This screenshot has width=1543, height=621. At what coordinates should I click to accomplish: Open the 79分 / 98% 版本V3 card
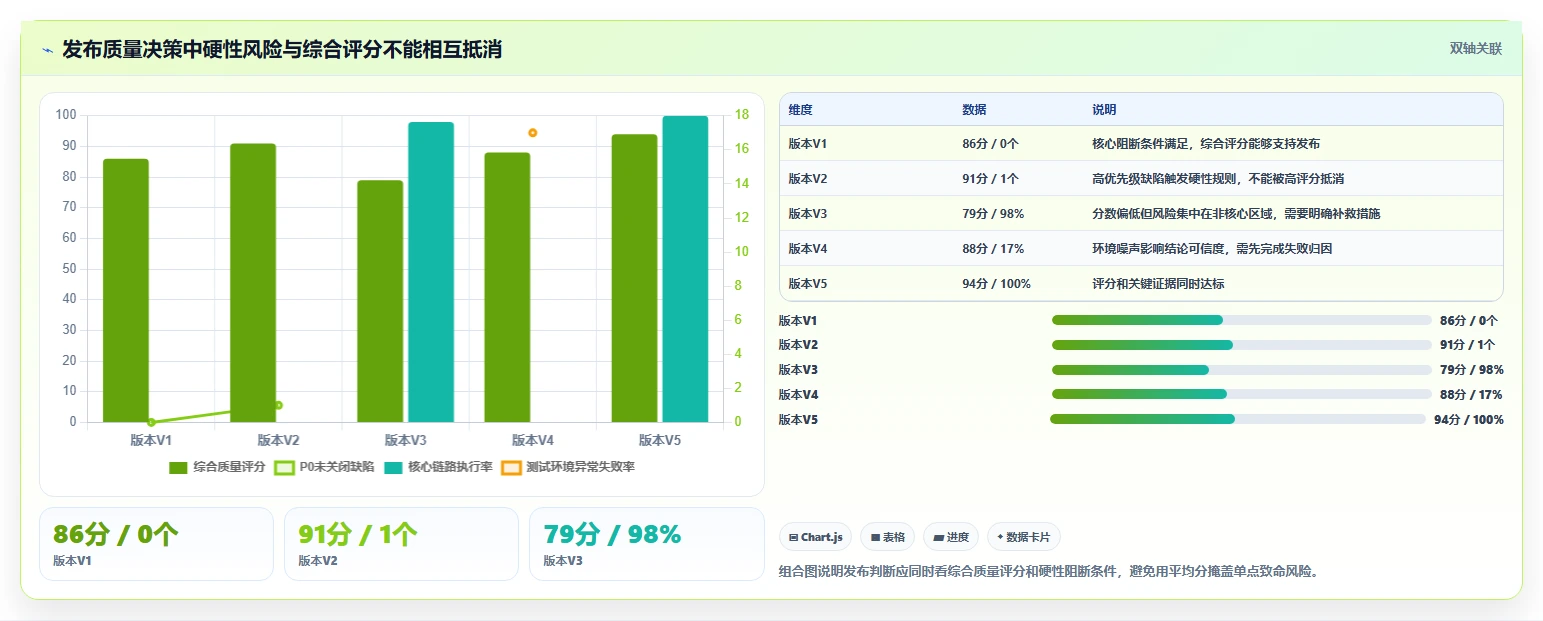click(646, 544)
